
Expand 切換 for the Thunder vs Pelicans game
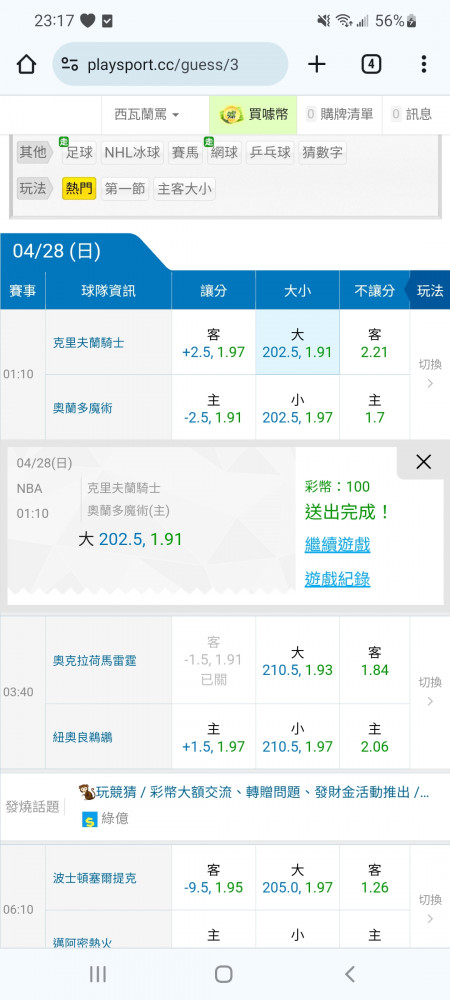pos(430,692)
